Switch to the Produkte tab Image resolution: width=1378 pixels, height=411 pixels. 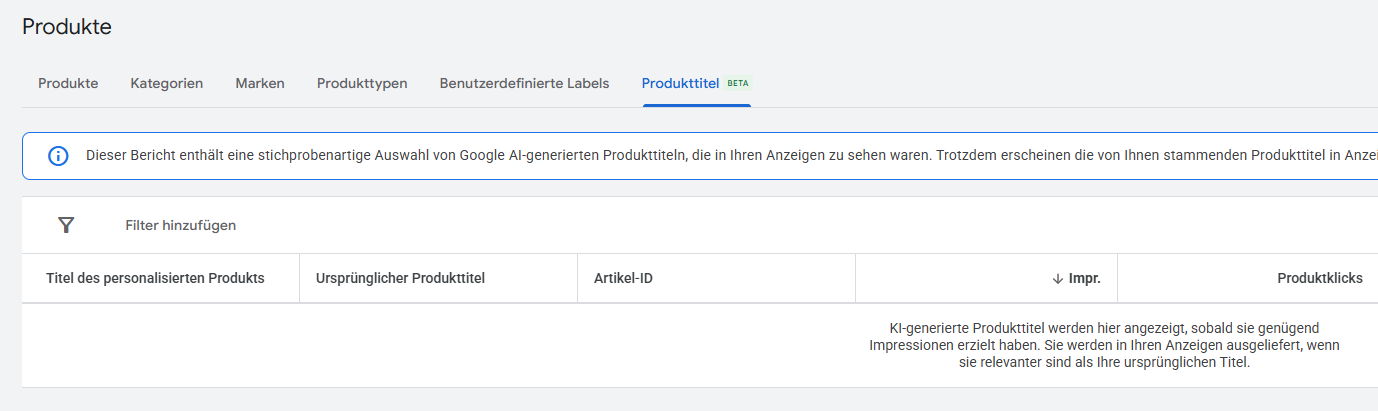point(68,84)
